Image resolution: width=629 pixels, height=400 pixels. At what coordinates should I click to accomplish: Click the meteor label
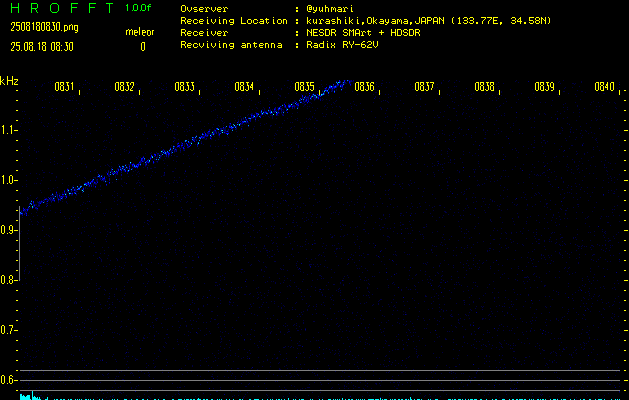[140, 32]
